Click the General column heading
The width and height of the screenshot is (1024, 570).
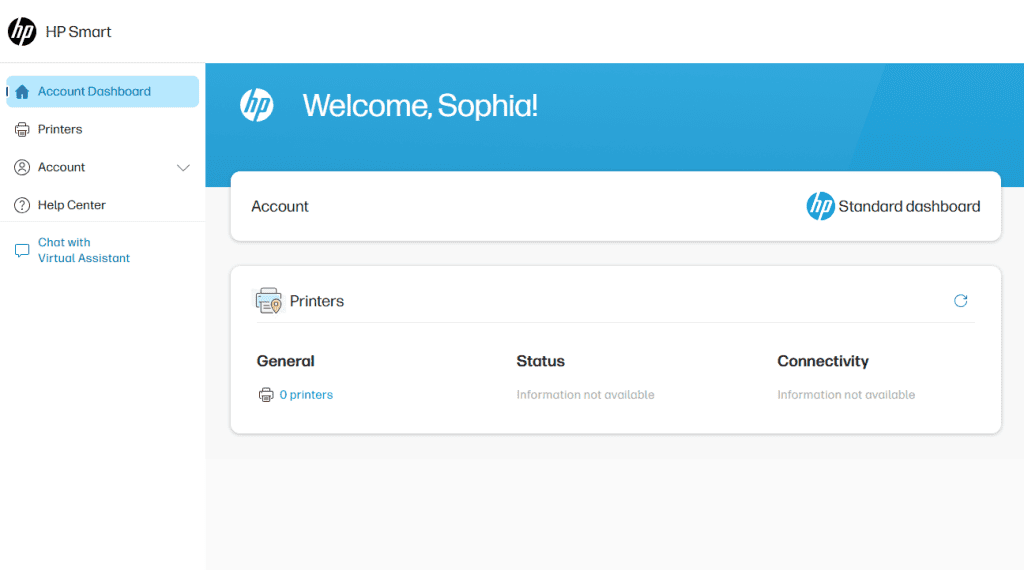pyautogui.click(x=285, y=361)
